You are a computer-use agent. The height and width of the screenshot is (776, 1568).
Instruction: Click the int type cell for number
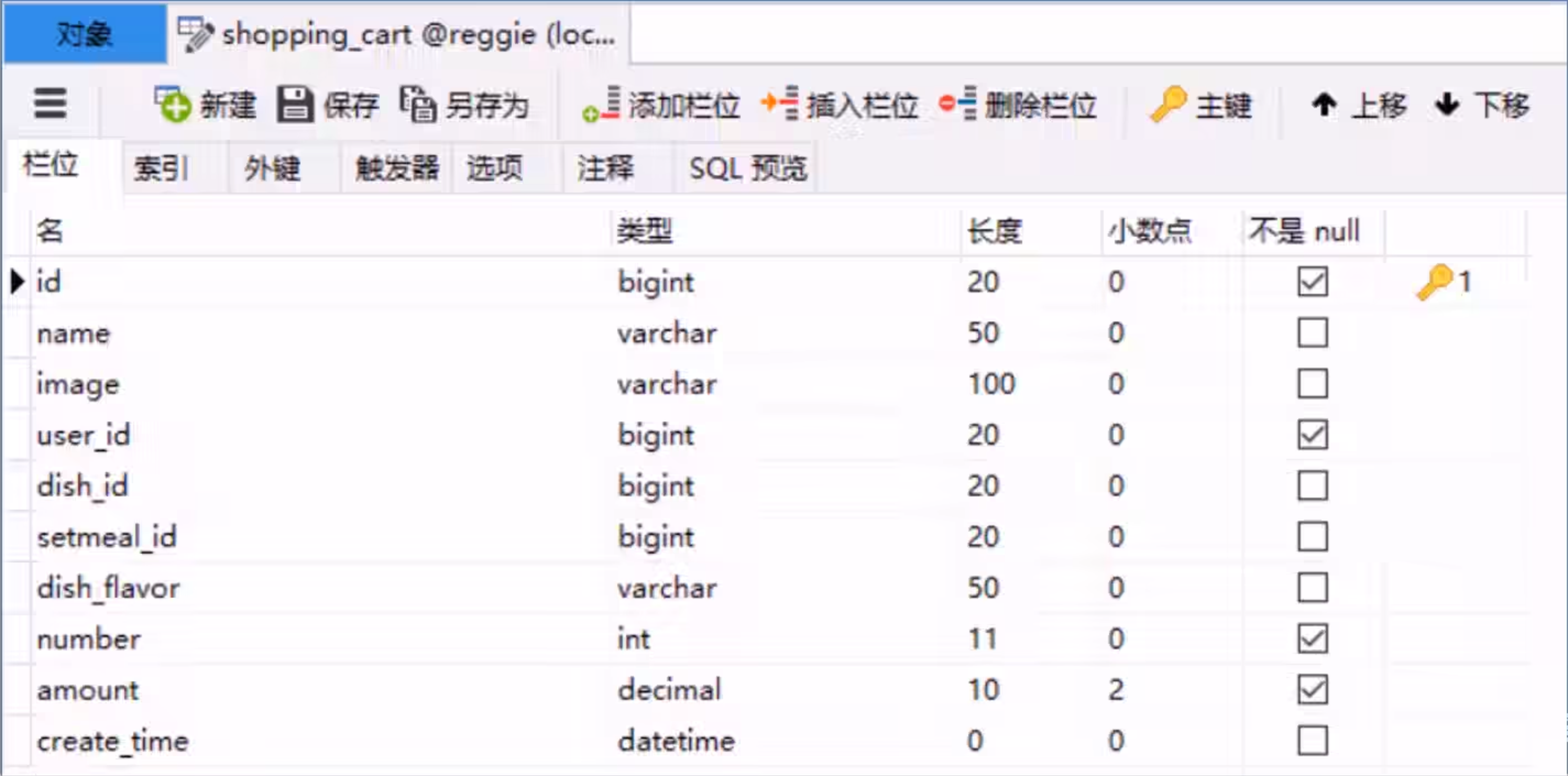786,639
